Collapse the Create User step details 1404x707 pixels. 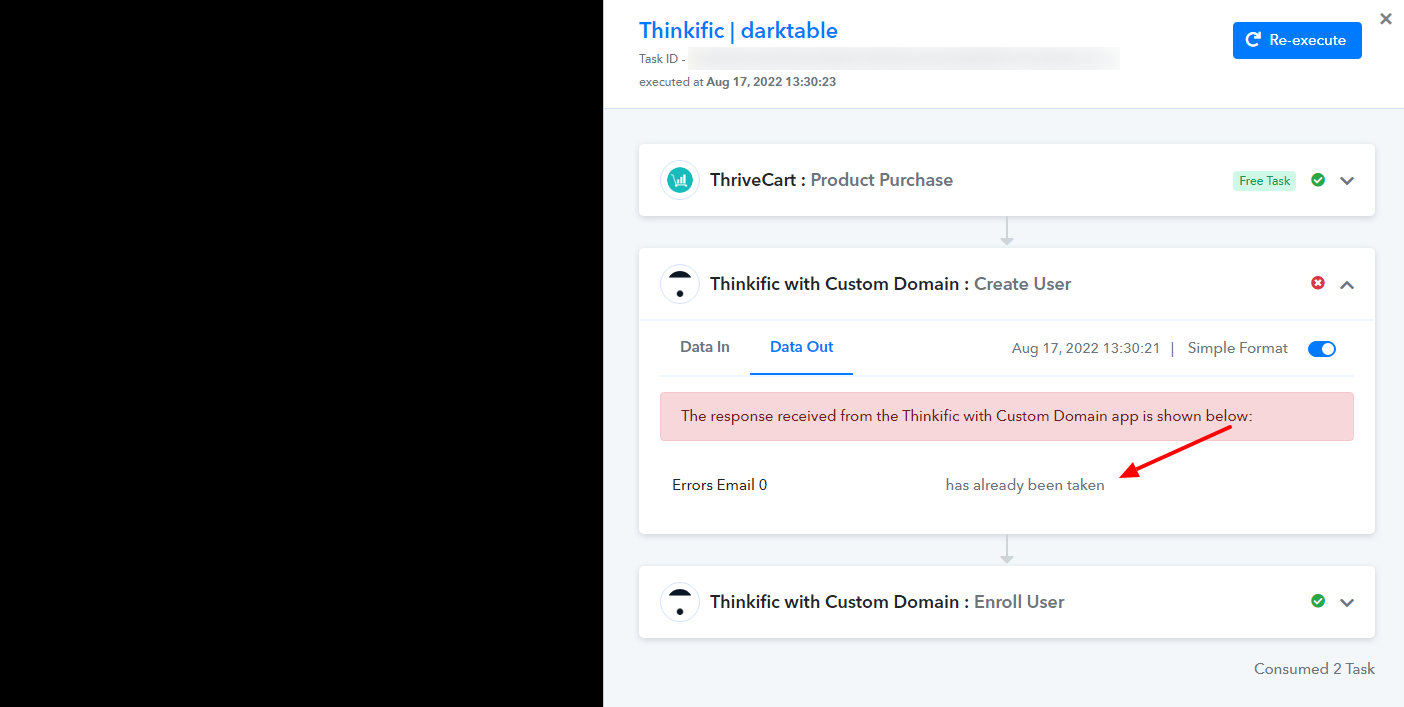point(1347,285)
